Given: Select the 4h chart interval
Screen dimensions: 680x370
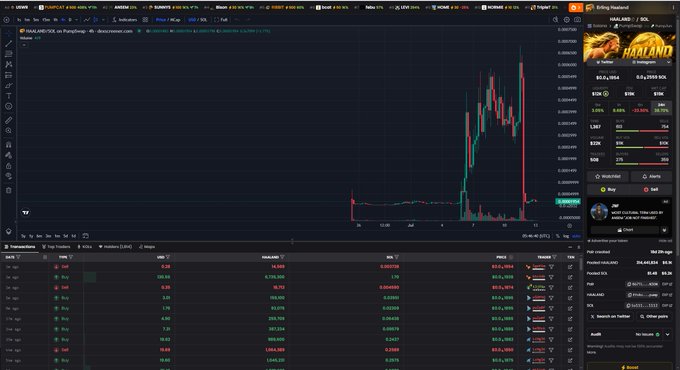Looking at the screenshot, I should (x=63, y=20).
